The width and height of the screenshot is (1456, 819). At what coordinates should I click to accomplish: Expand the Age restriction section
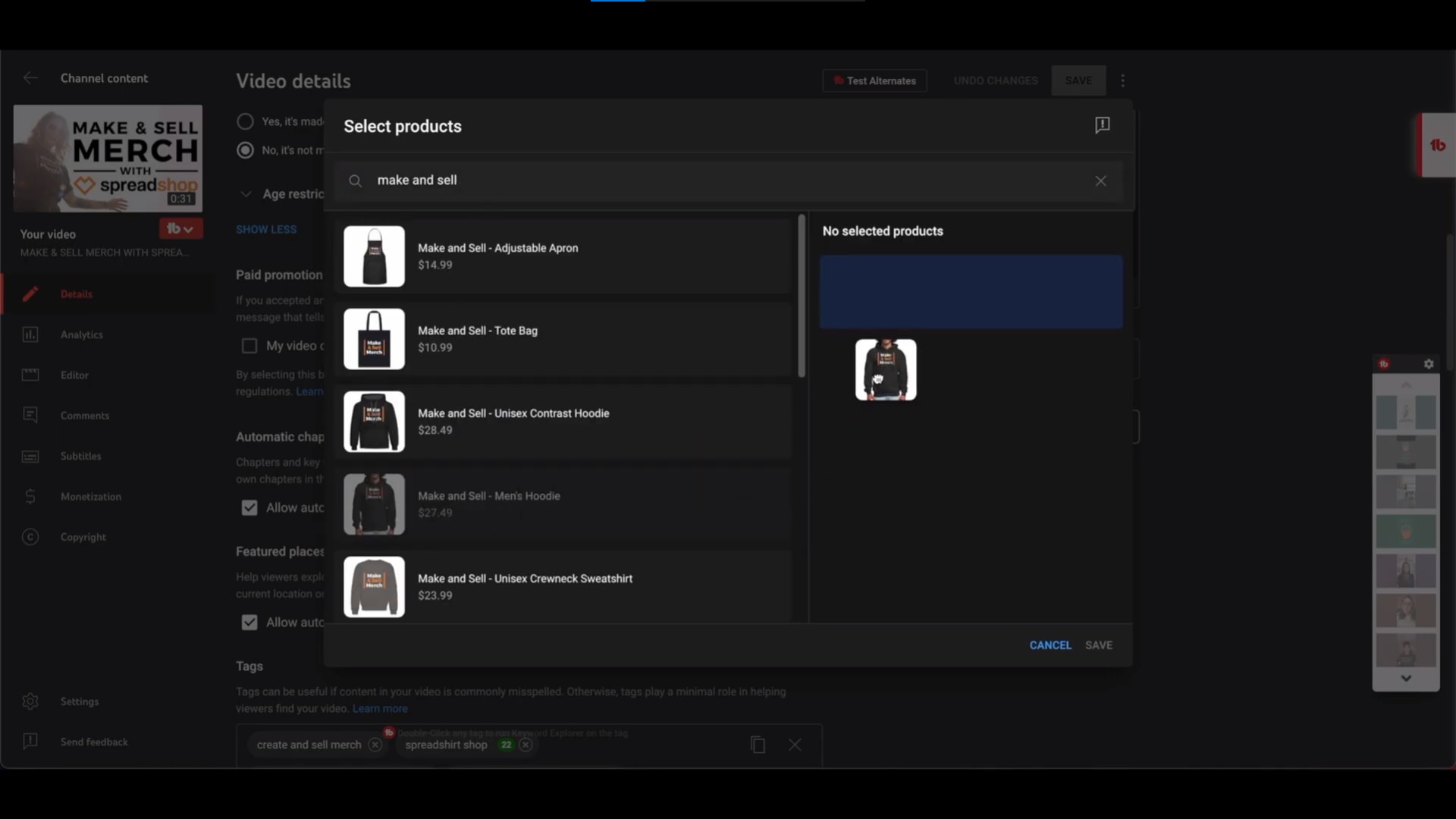pyautogui.click(x=246, y=194)
